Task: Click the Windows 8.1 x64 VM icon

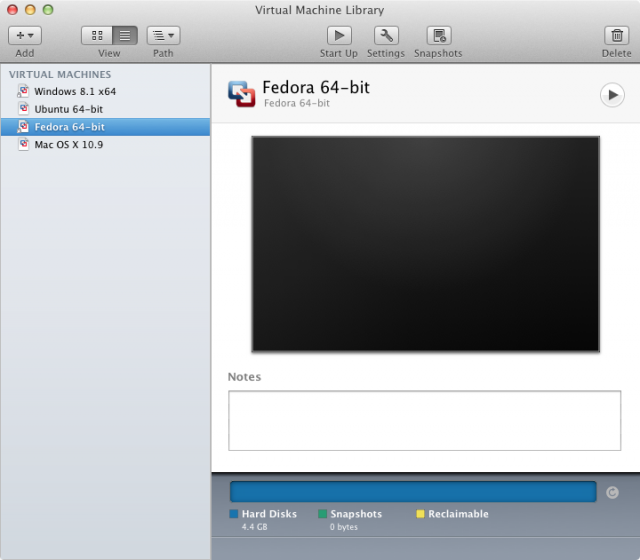Action: [x=23, y=91]
